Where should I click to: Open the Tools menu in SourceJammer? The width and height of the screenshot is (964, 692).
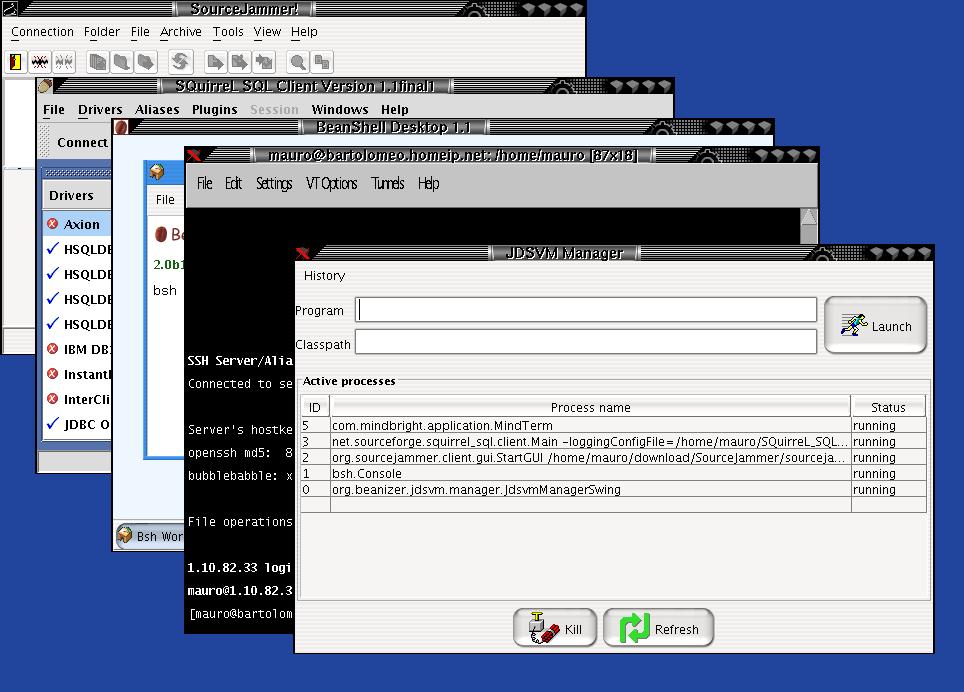[227, 32]
